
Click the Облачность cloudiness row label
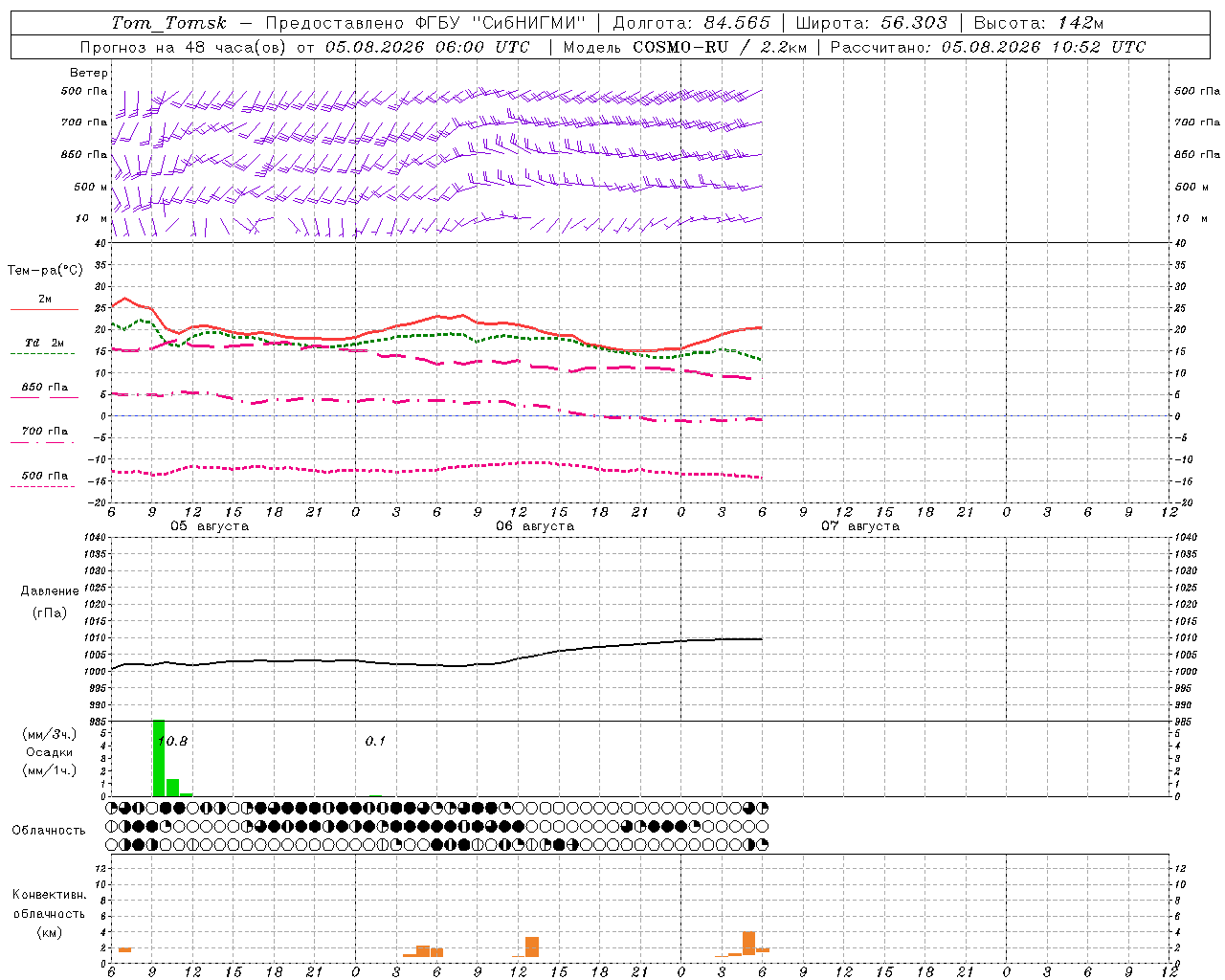(49, 830)
